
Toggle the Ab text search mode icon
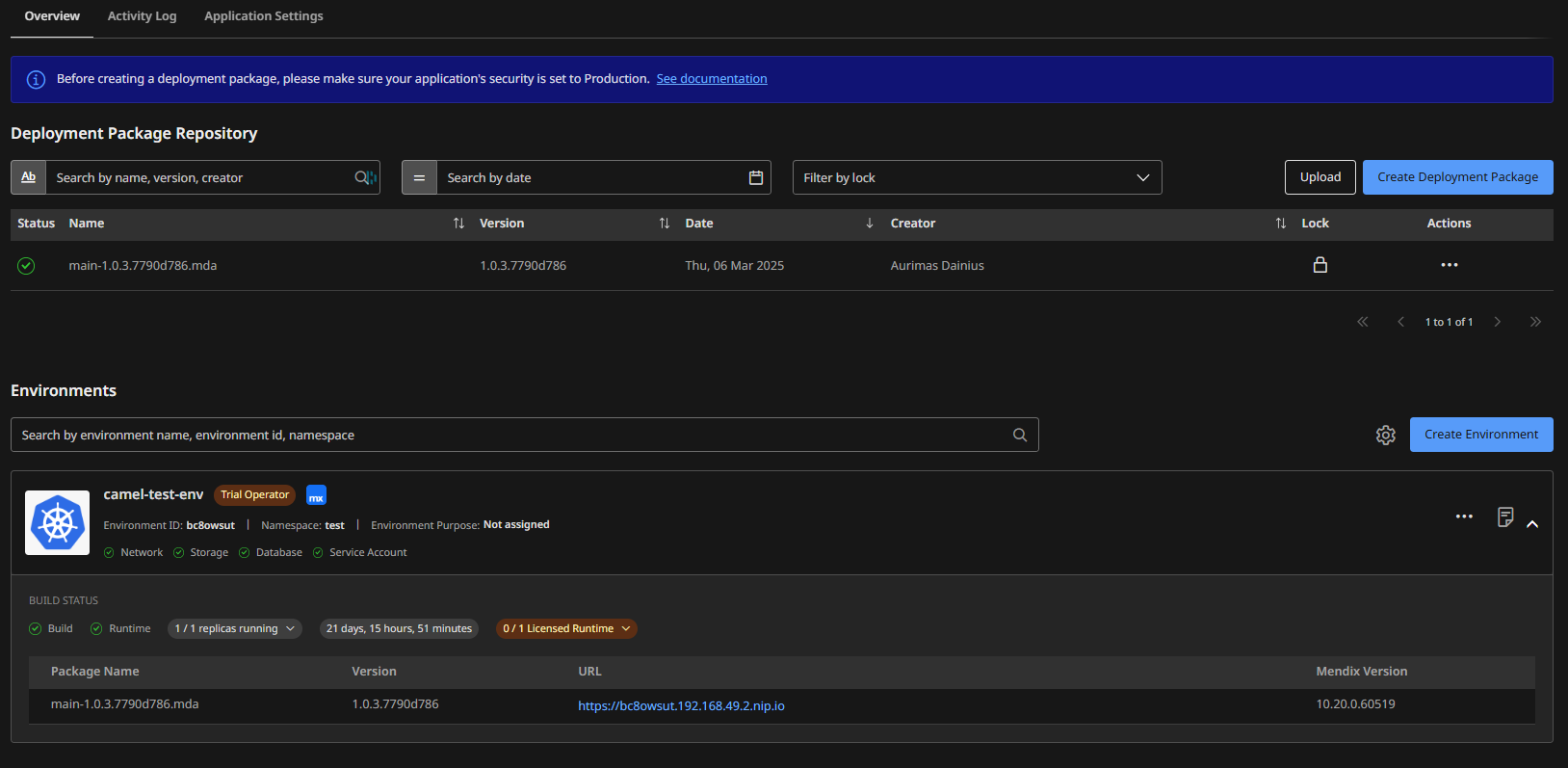pyautogui.click(x=29, y=177)
